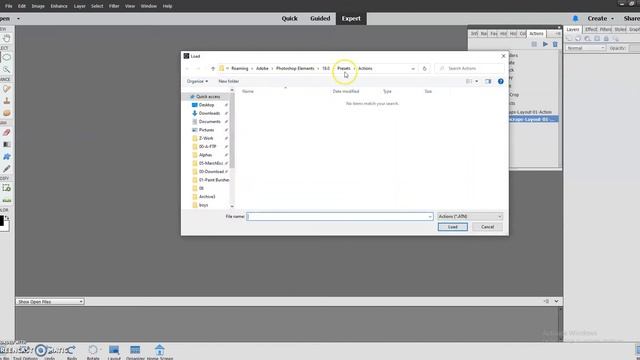The height and width of the screenshot is (360, 640).
Task: Open the Open button dropdown arrow
Action: click(x=18, y=18)
